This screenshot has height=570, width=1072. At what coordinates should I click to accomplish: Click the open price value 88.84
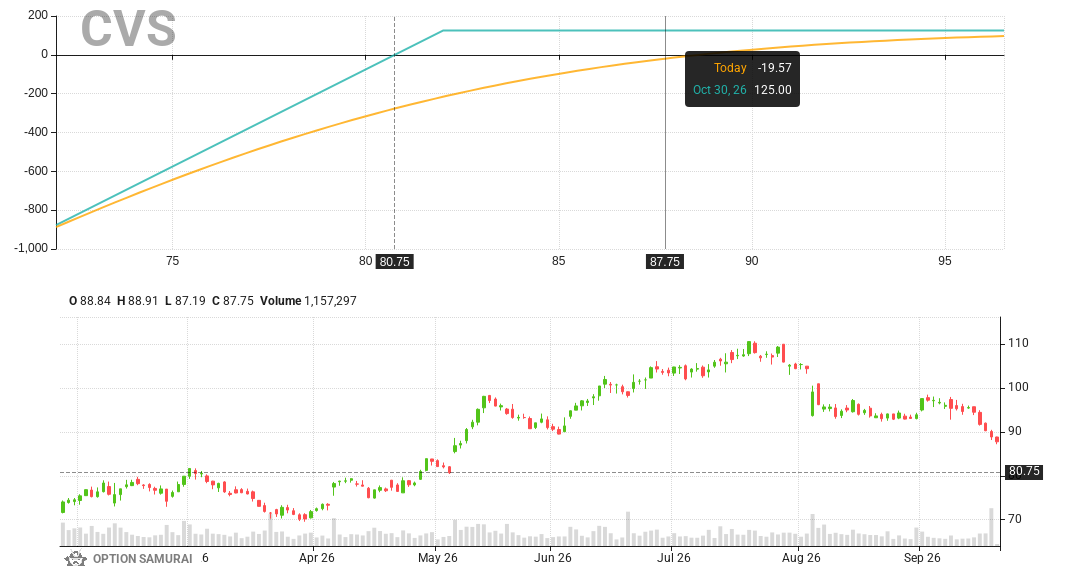click(95, 301)
